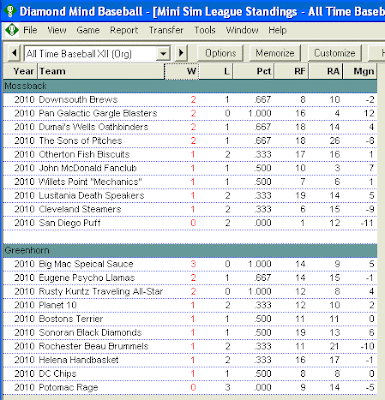Select San Diego Puff row
This screenshot has height=400, width=385.
[190, 223]
